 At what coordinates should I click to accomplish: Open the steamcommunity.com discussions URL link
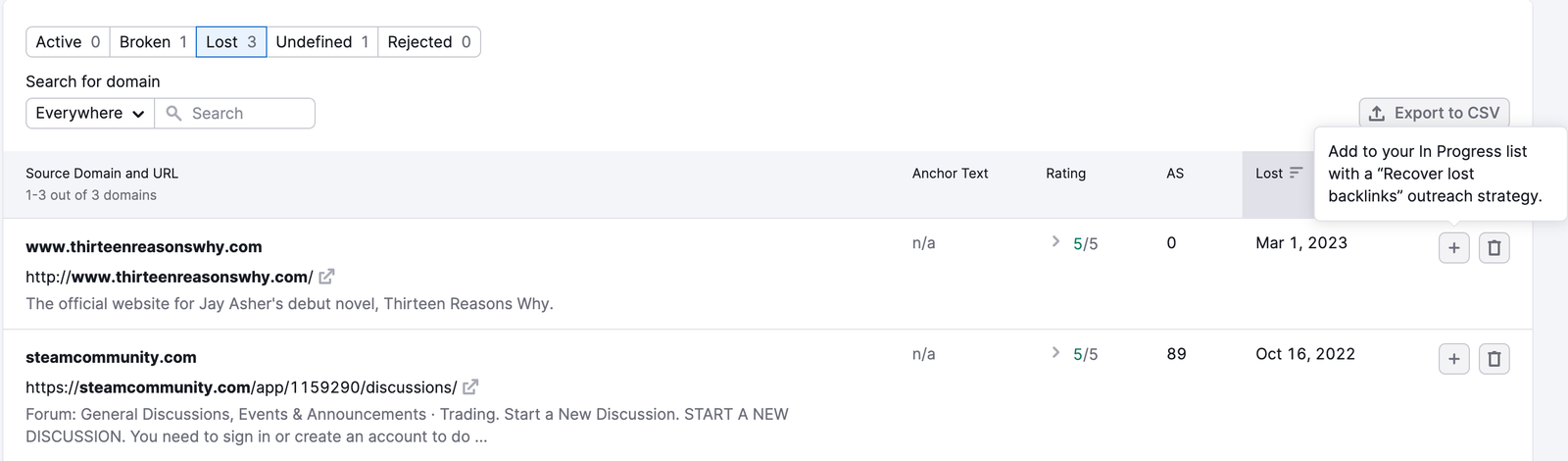coord(241,387)
